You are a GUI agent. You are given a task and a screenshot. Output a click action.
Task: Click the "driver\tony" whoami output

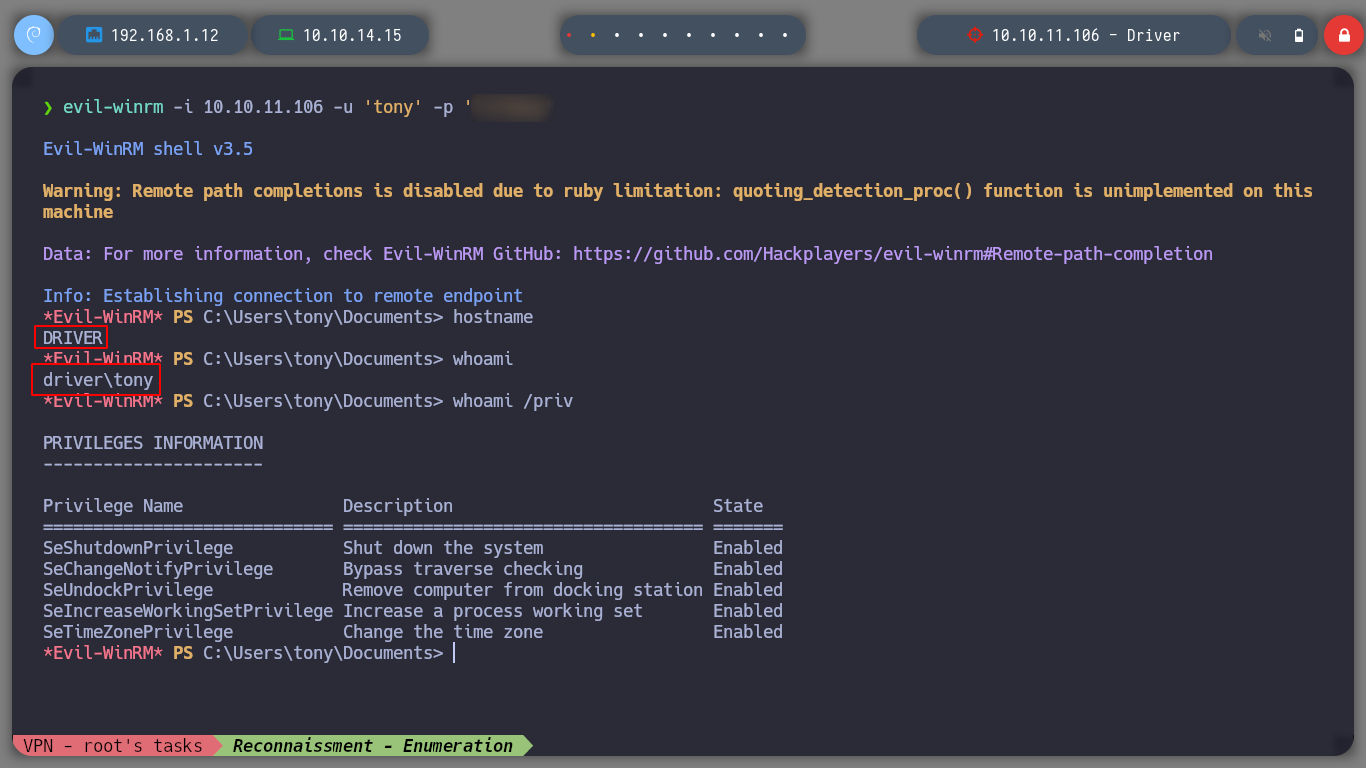pyautogui.click(x=98, y=380)
